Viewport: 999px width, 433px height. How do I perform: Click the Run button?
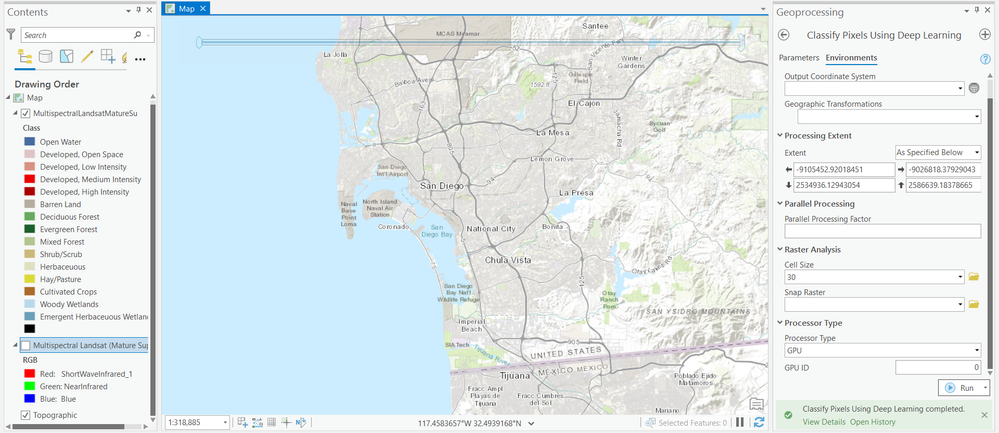(961, 387)
